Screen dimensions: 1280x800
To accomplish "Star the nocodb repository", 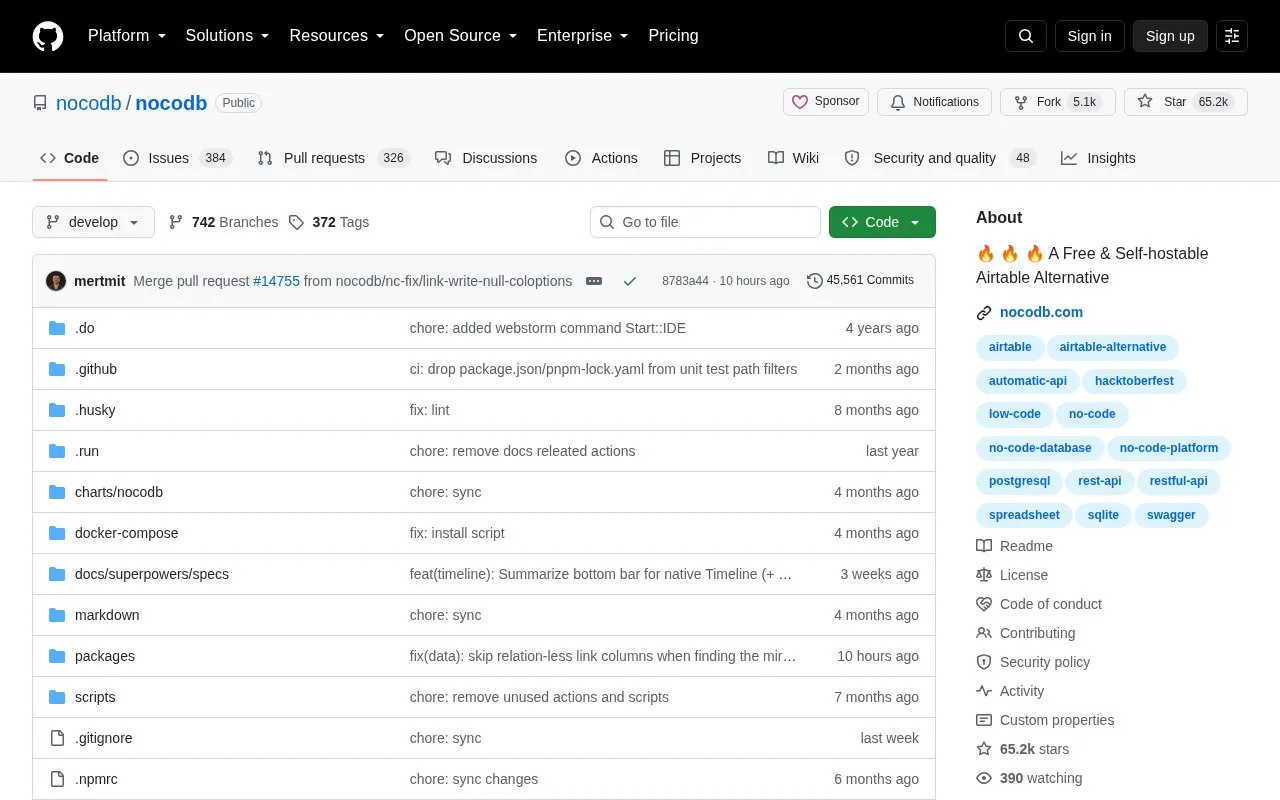I will coord(1186,102).
